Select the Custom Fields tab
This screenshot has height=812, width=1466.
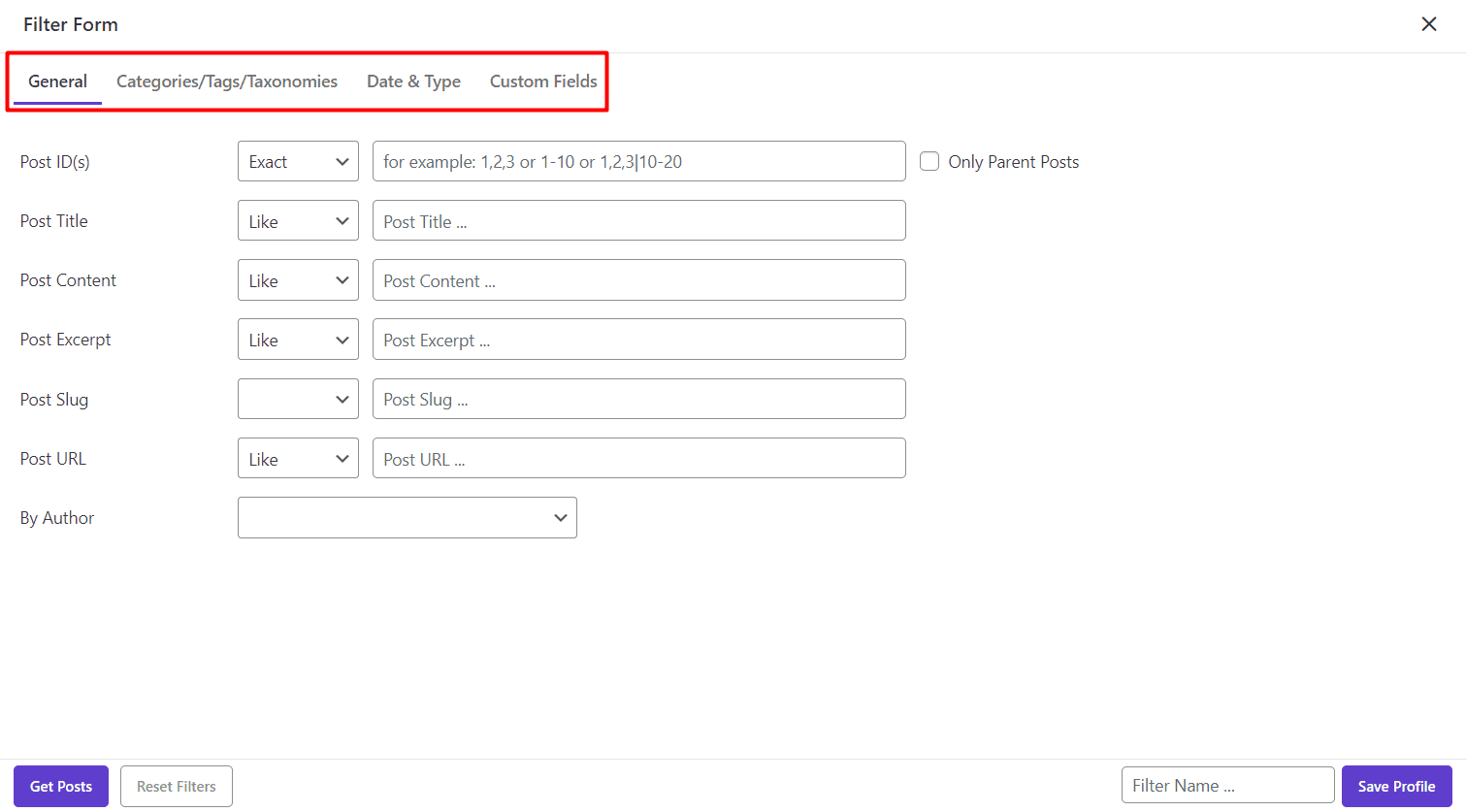coord(542,81)
